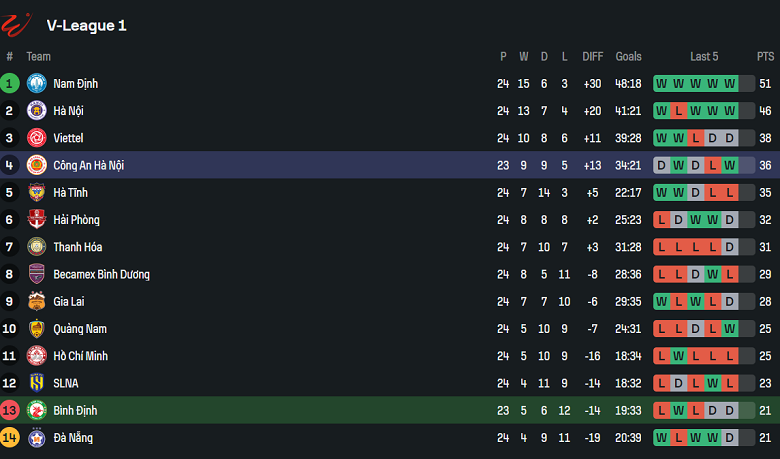780x459 pixels.
Task: Click the Thanh Hóa club crest
Action: pos(37,247)
